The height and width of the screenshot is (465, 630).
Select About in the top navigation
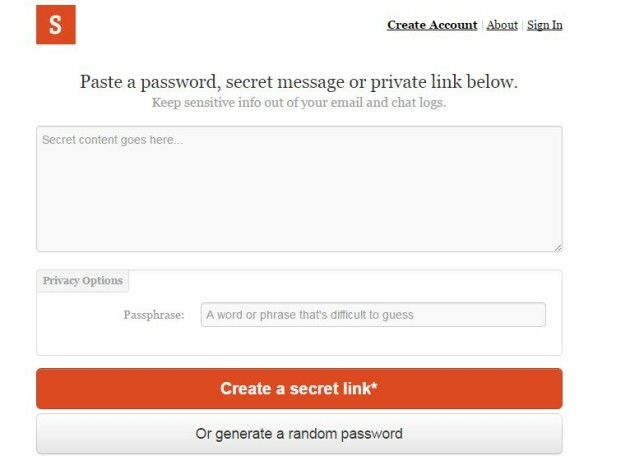tap(502, 25)
